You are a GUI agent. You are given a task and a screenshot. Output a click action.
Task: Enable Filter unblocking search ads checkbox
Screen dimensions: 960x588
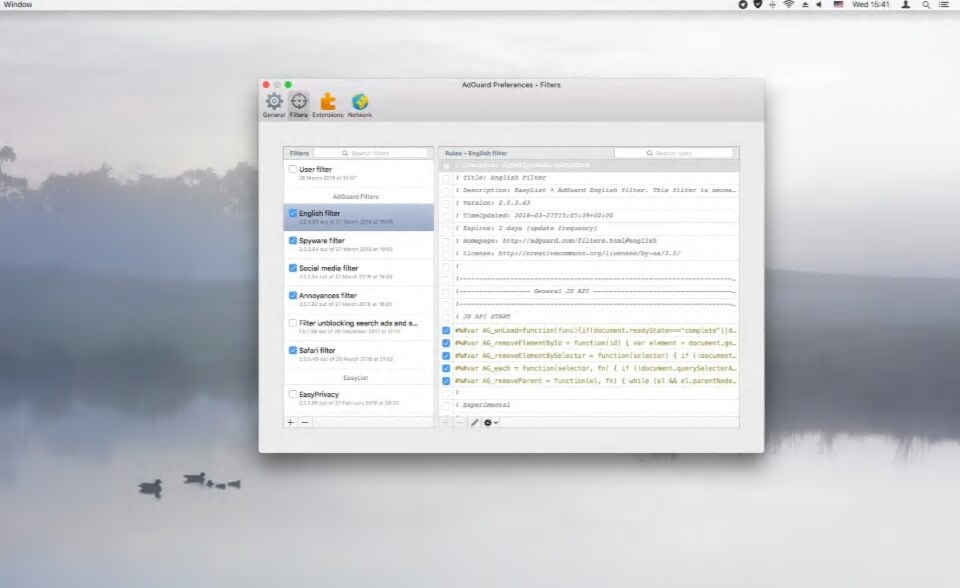pyautogui.click(x=293, y=323)
